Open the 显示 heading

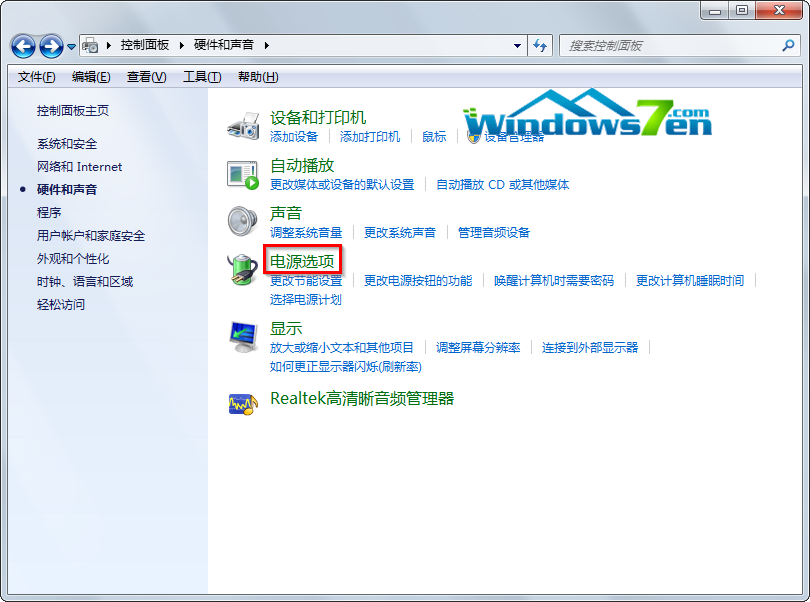pyautogui.click(x=286, y=328)
